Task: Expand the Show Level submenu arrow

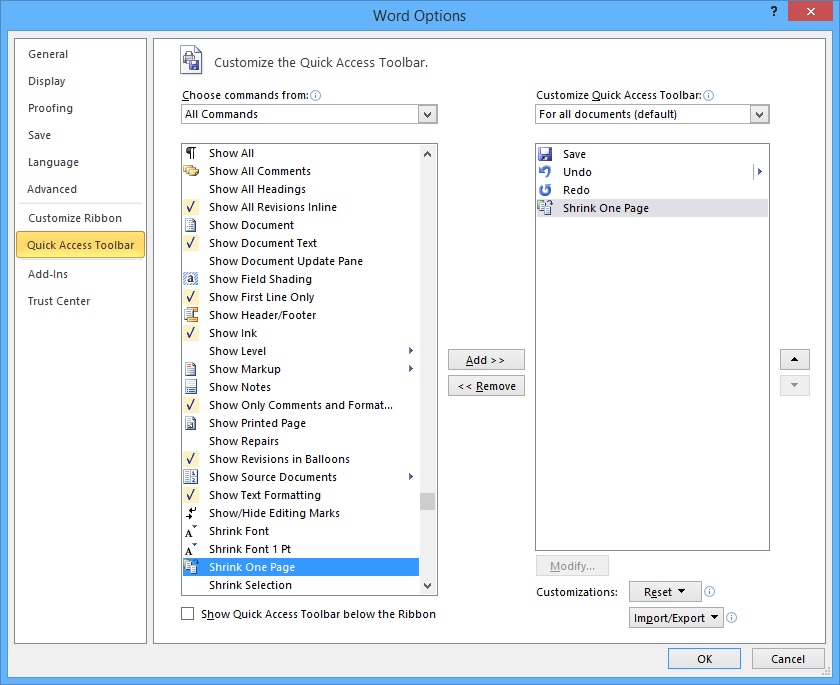Action: (410, 351)
